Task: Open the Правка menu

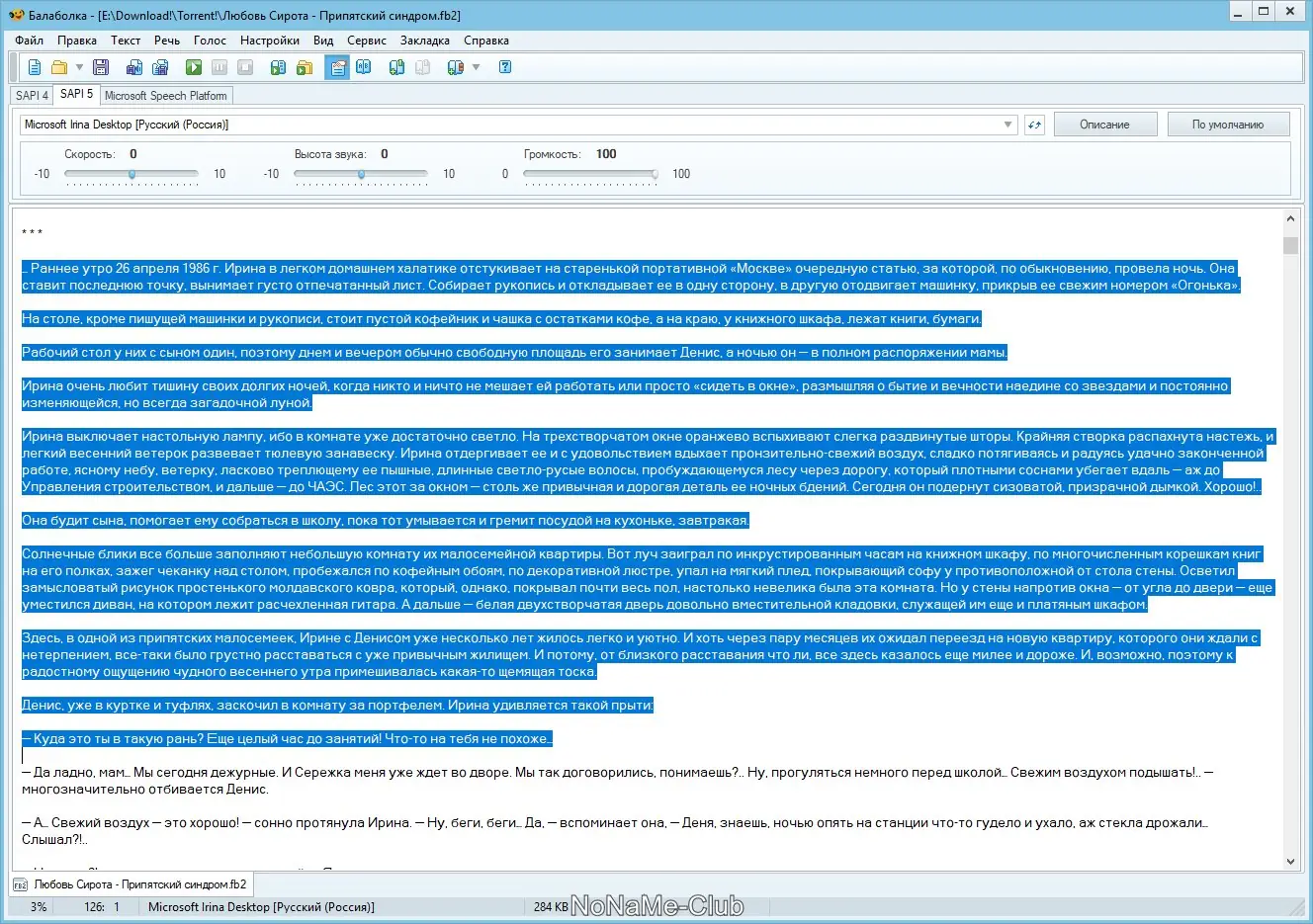Action: [x=77, y=41]
